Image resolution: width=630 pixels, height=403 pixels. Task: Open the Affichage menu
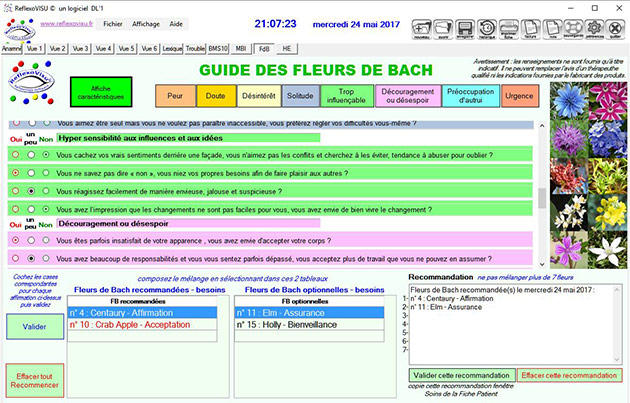[146, 24]
